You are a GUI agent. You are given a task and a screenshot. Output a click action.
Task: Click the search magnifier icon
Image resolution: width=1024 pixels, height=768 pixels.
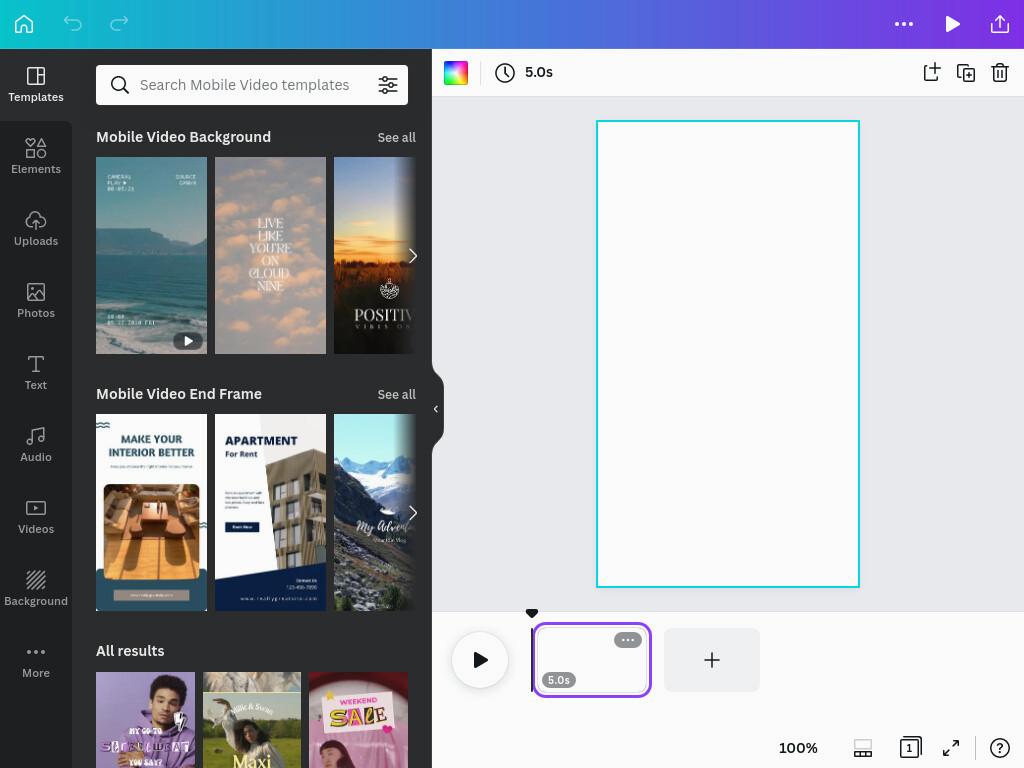point(120,85)
